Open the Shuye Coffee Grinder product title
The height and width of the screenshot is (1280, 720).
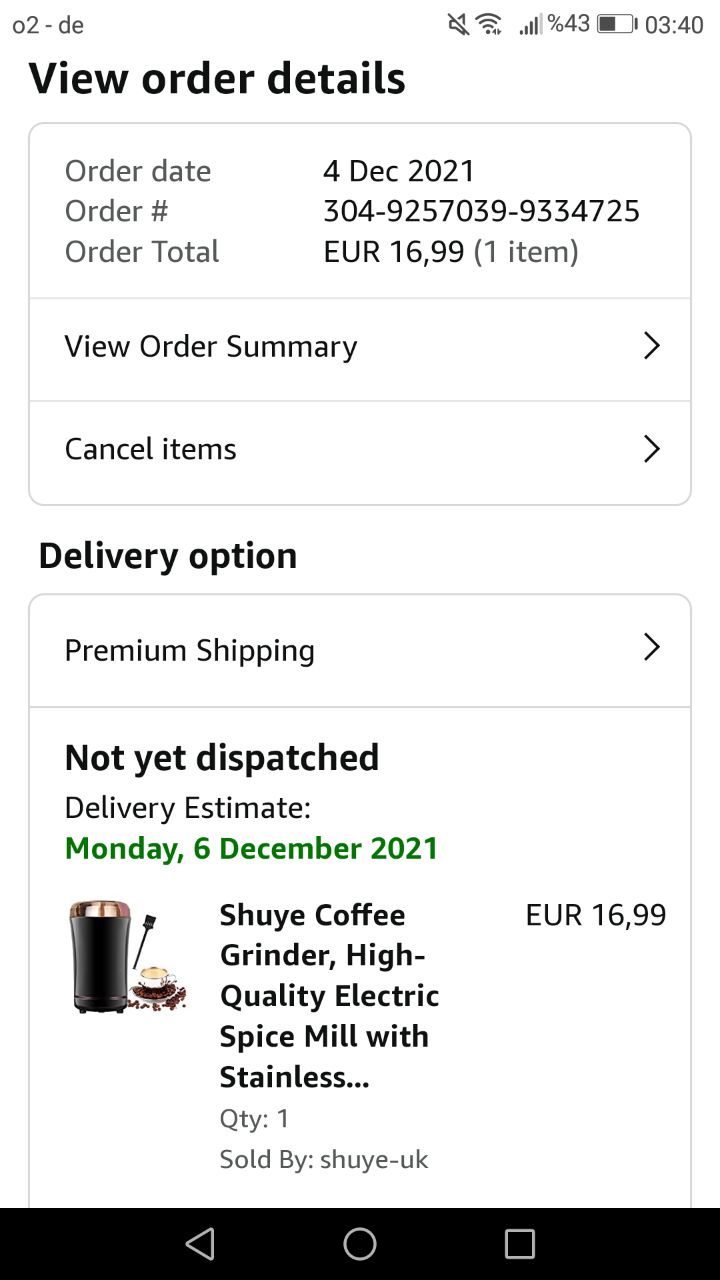point(329,995)
